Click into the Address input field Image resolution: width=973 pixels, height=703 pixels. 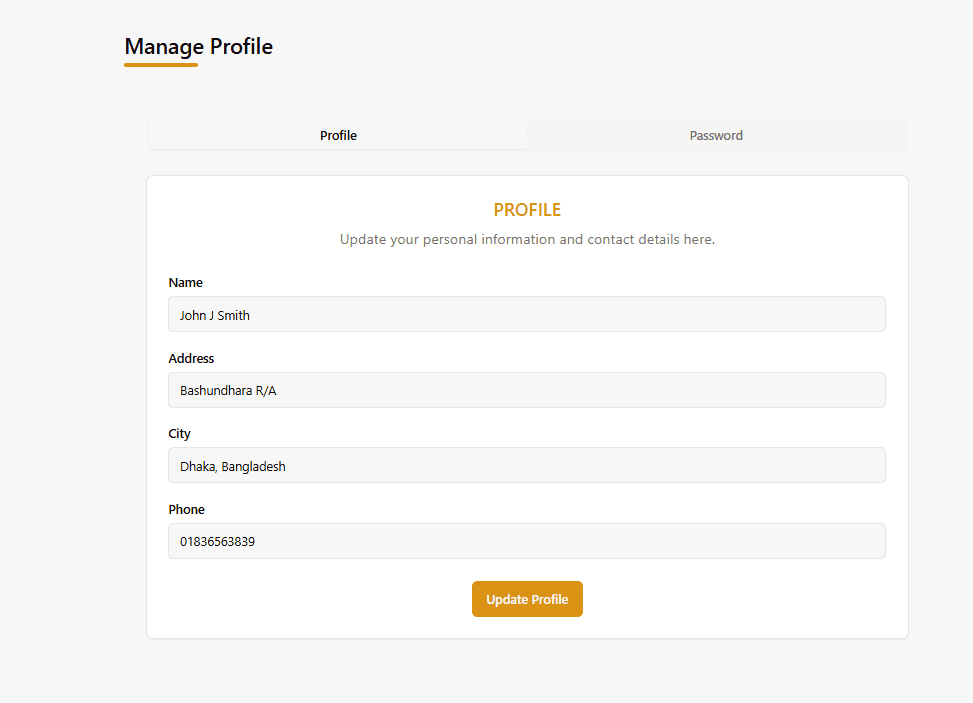click(x=526, y=390)
